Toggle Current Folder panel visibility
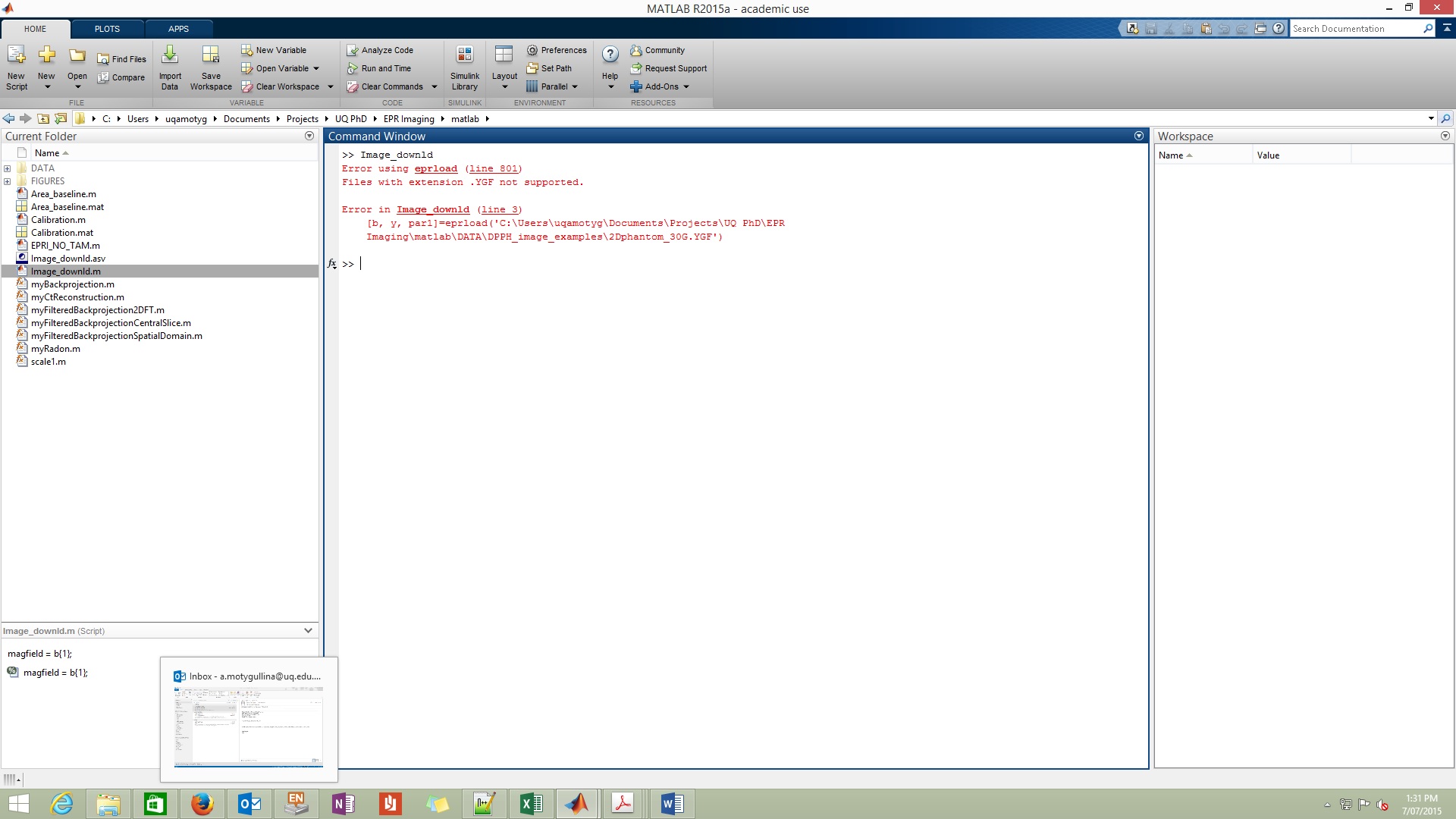Screen dimensions: 1456x819 tap(308, 136)
